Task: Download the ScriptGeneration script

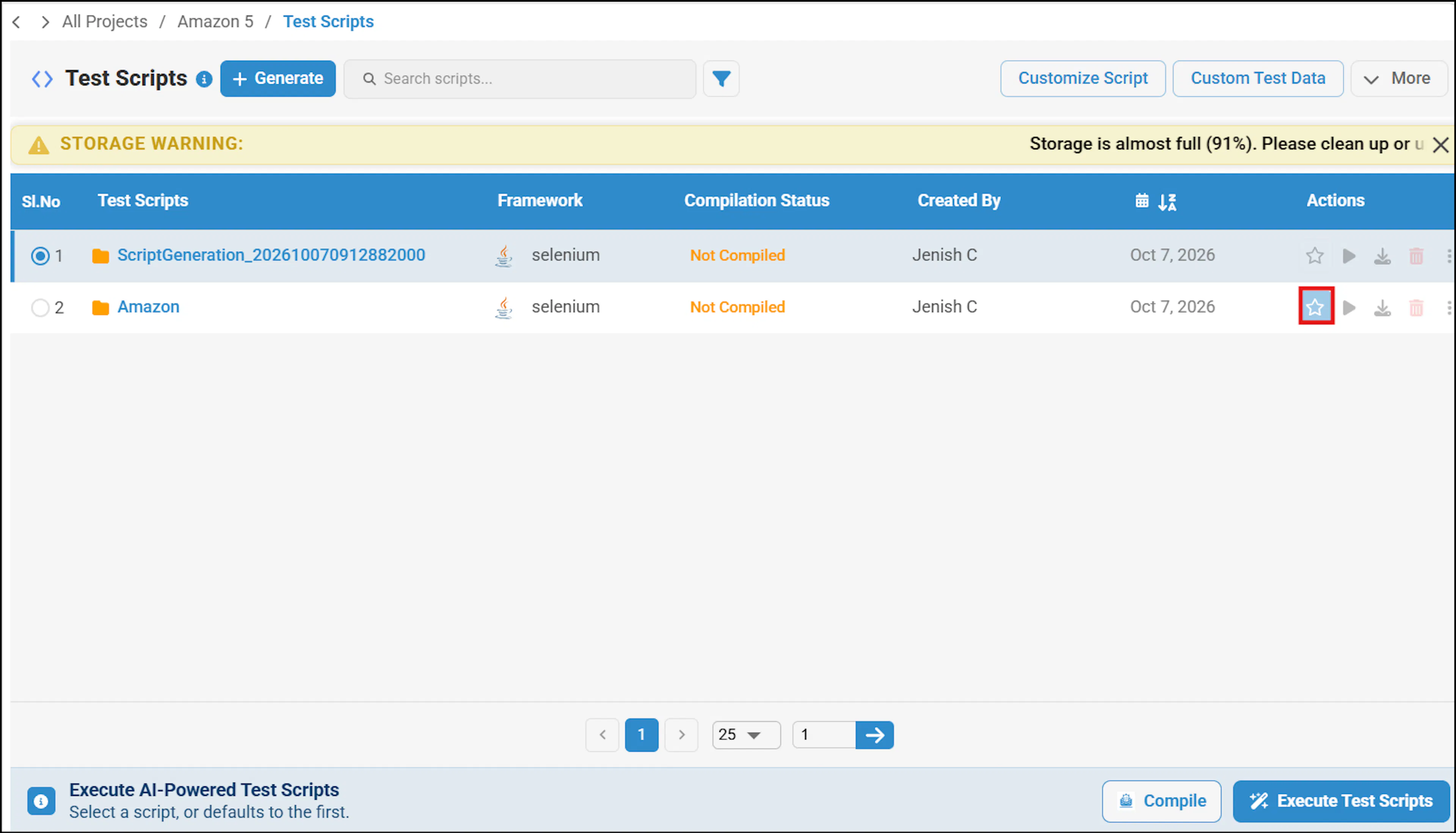Action: 1382,256
